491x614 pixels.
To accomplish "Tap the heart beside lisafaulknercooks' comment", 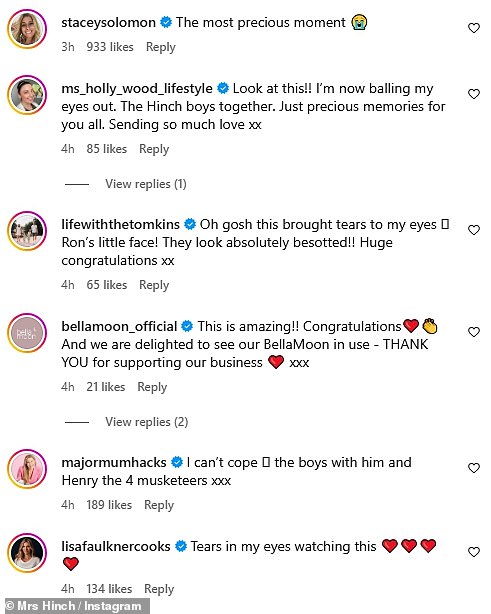I will (x=474, y=552).
